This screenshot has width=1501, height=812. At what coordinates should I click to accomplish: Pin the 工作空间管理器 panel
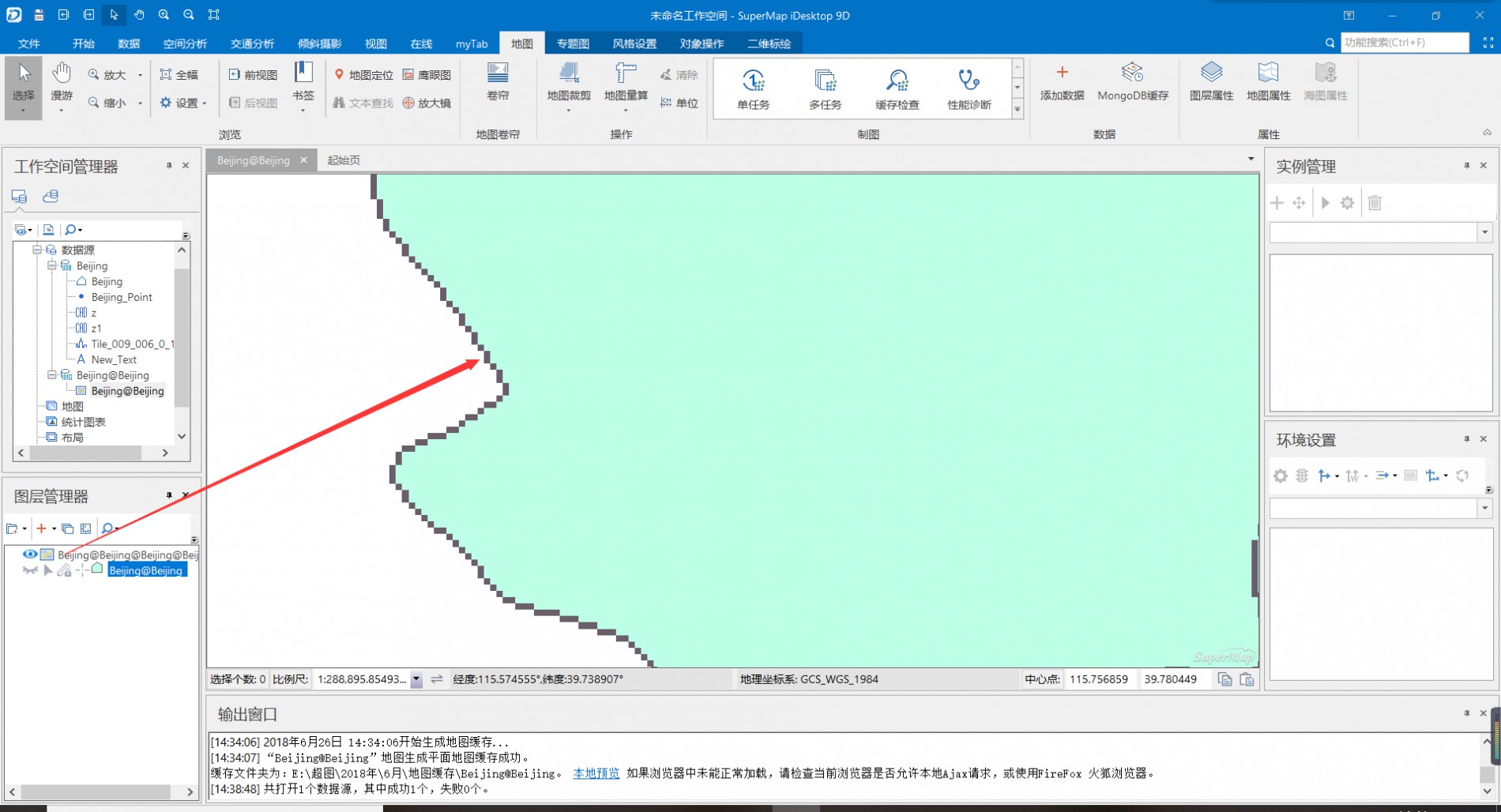pos(169,166)
